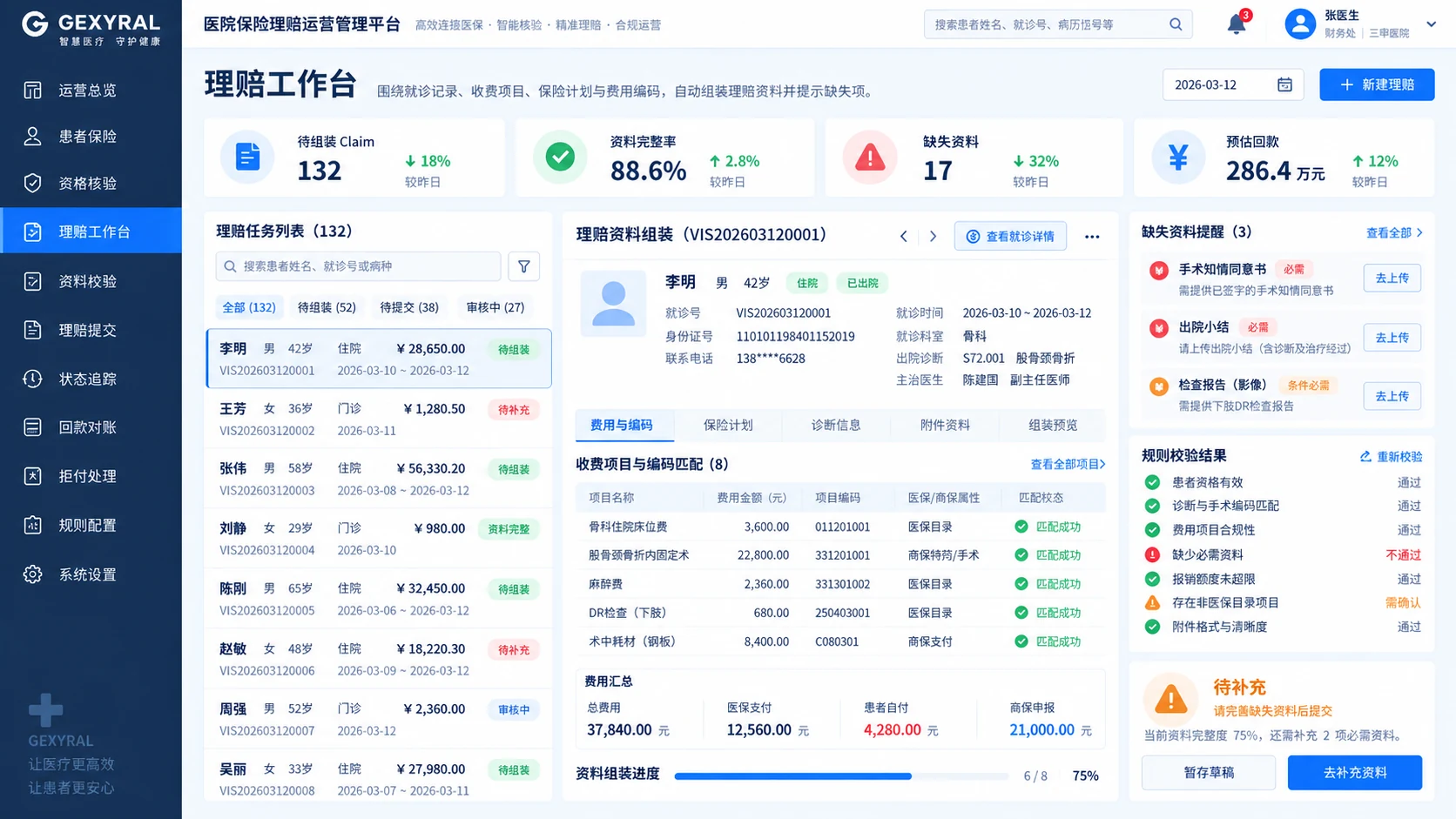Image resolution: width=1456 pixels, height=819 pixels.
Task: Click 暂存草稿 button
Action: tap(1209, 772)
